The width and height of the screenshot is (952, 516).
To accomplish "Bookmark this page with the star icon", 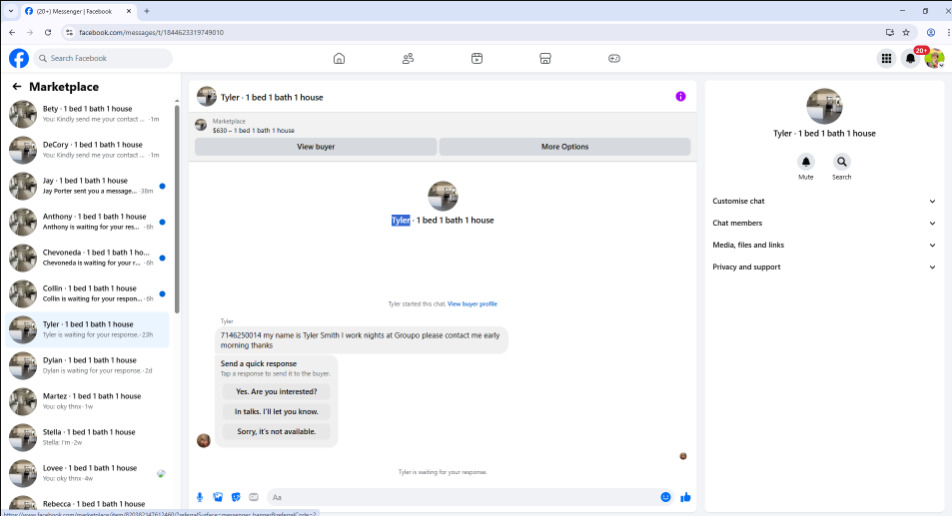I will [x=906, y=32].
